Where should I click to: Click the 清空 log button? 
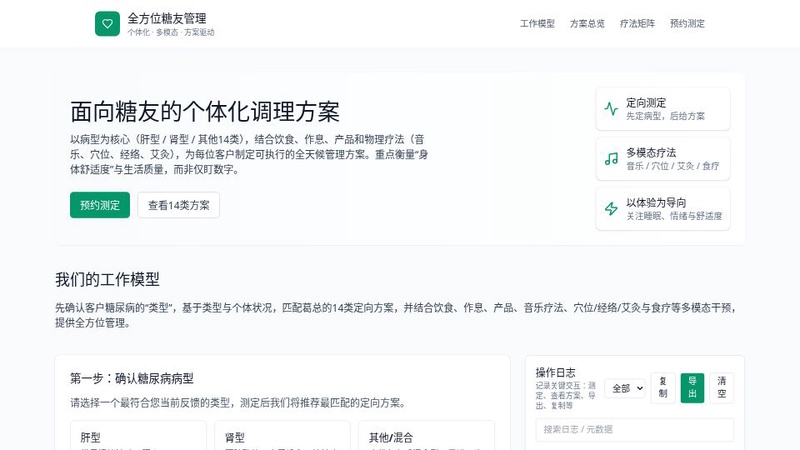point(721,388)
